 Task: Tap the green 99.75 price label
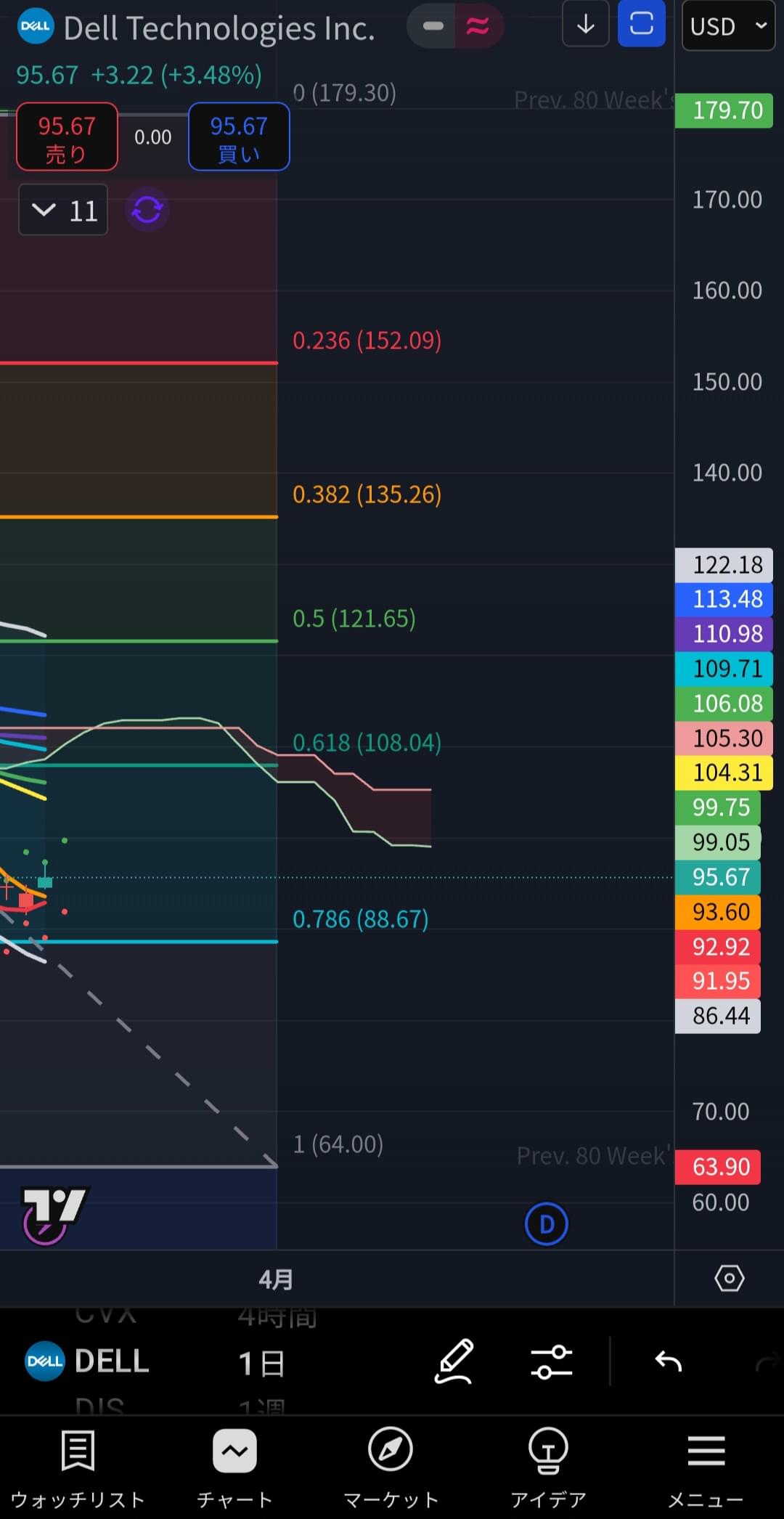point(718,807)
